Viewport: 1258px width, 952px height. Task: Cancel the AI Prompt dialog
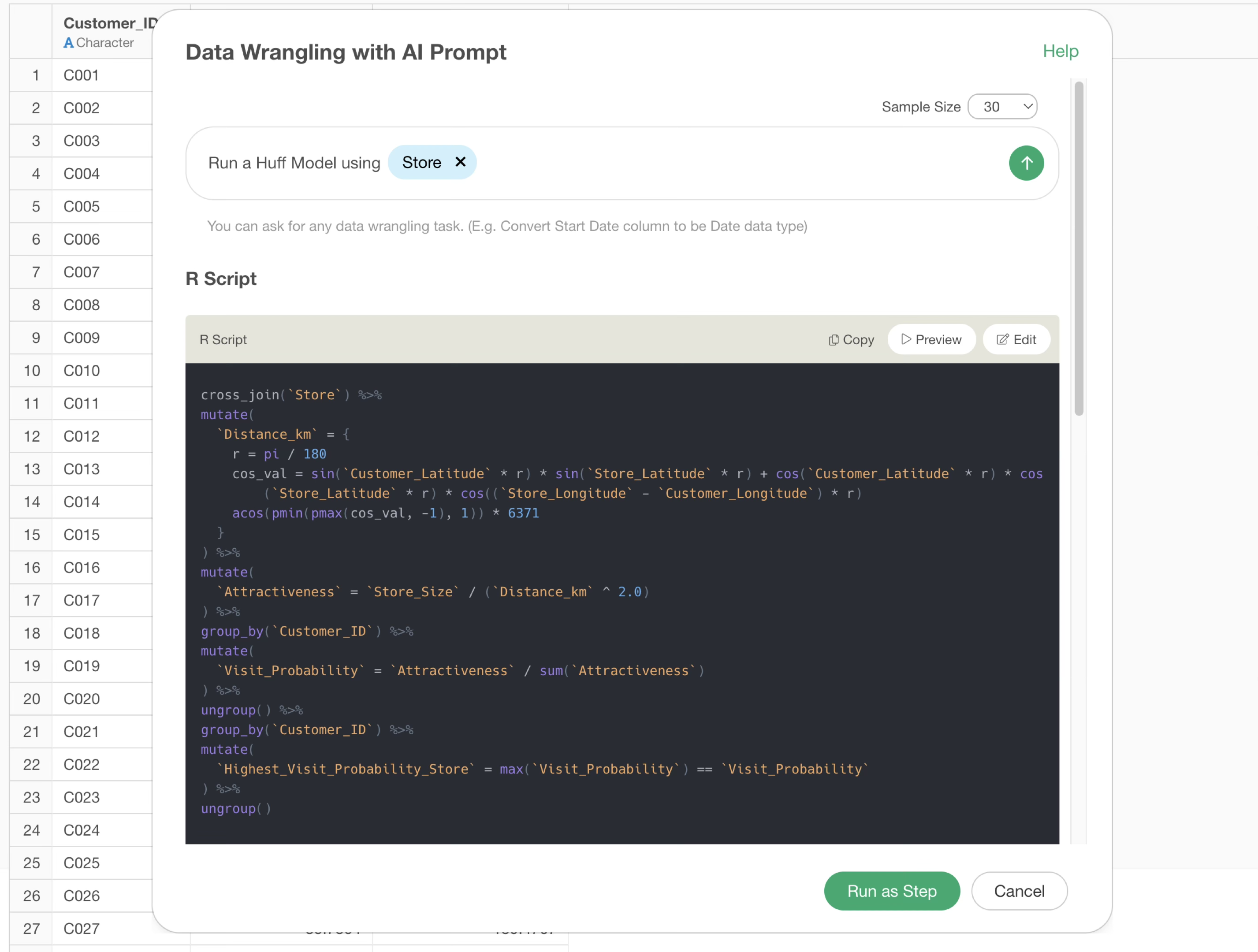tap(1019, 891)
